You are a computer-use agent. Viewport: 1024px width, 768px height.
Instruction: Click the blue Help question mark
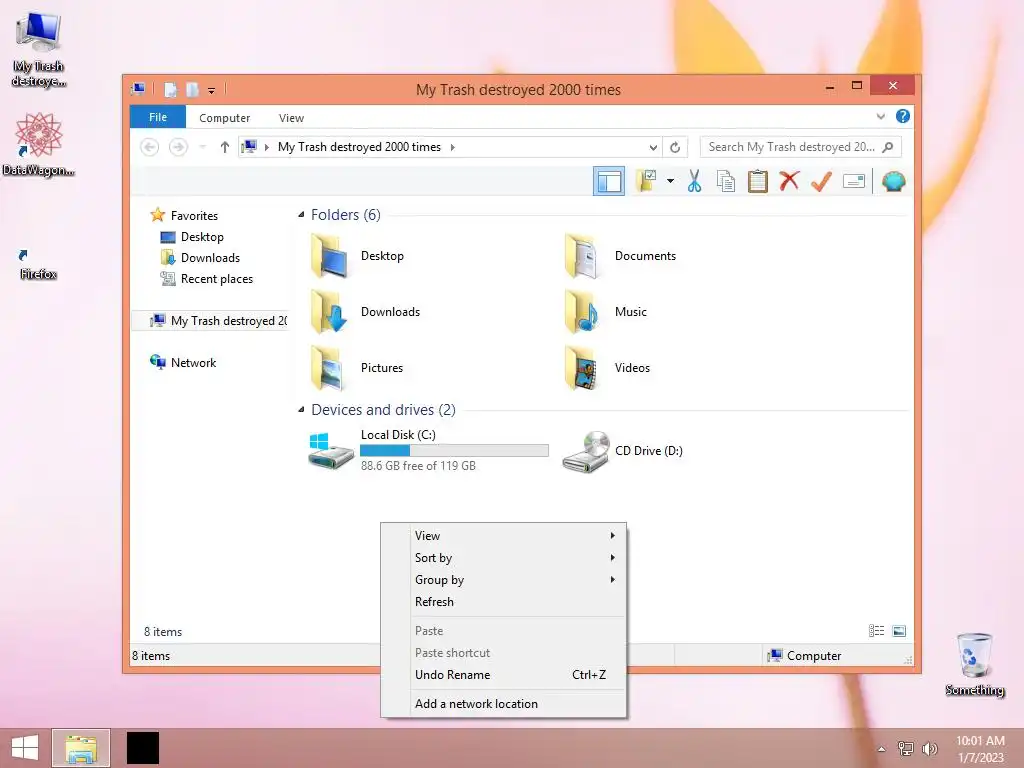[903, 116]
